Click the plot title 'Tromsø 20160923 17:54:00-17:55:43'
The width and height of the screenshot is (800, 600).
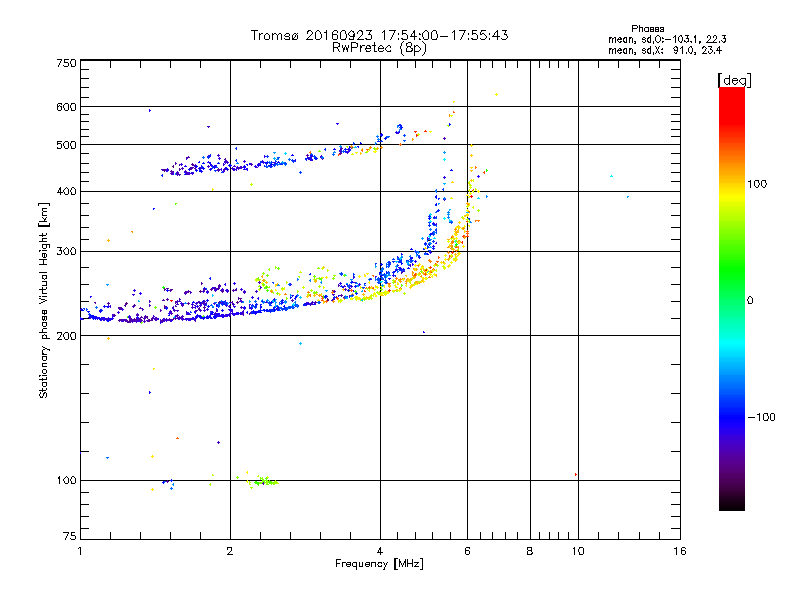(379, 35)
